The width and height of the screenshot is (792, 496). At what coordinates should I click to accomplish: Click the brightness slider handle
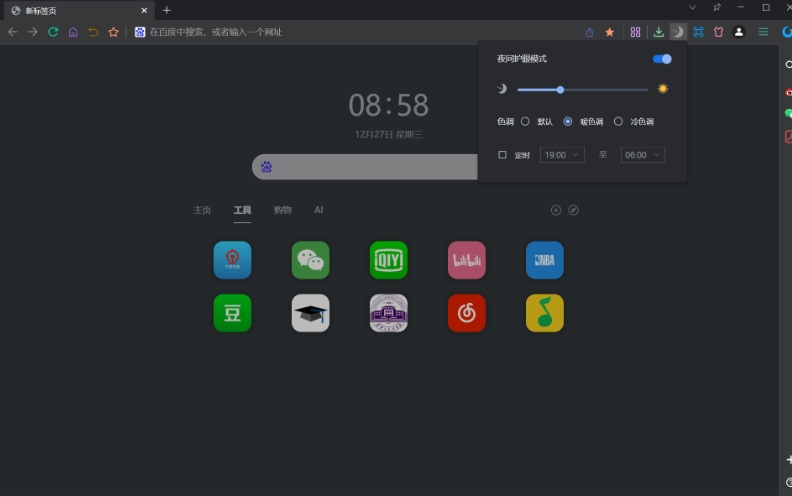560,90
